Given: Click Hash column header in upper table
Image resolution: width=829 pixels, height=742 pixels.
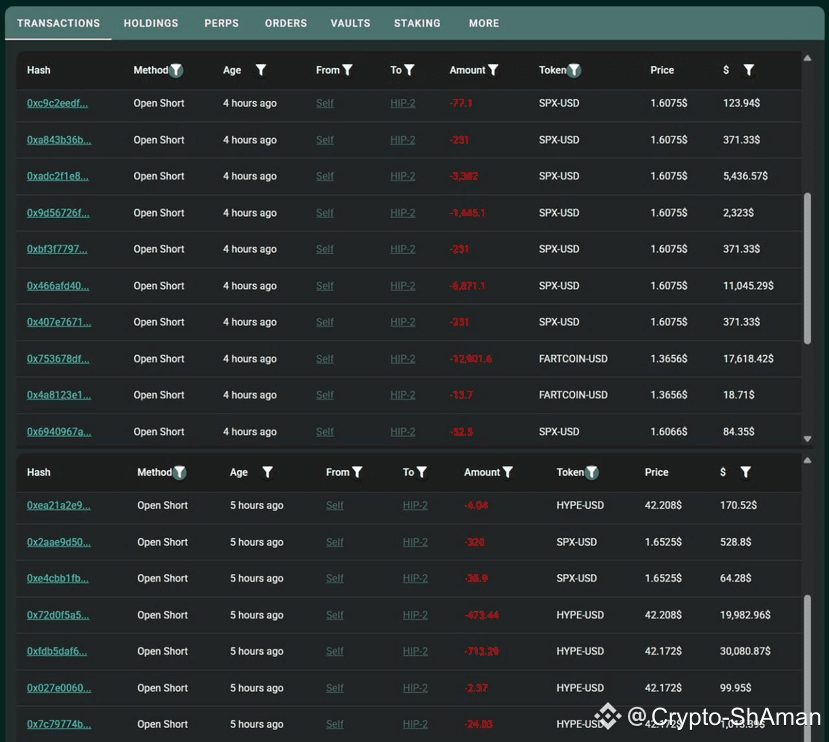Looking at the screenshot, I should tap(39, 70).
